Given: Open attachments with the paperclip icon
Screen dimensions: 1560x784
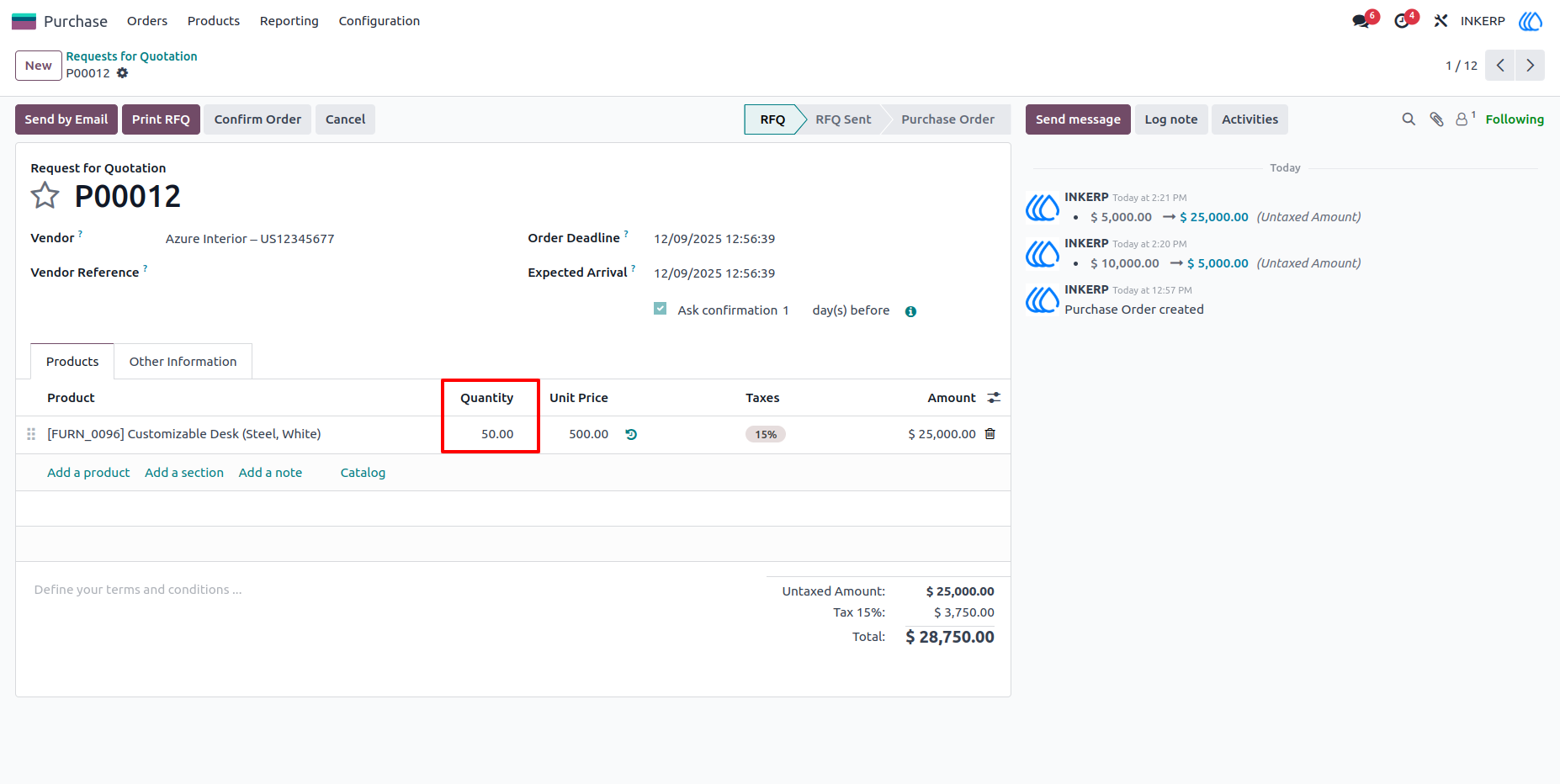Looking at the screenshot, I should (1437, 119).
